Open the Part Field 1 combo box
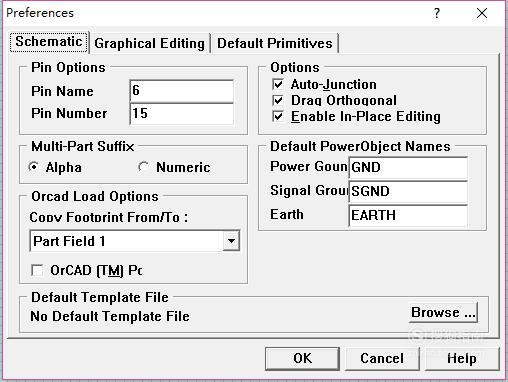Viewport: 508px width, 382px height. pyautogui.click(x=135, y=241)
